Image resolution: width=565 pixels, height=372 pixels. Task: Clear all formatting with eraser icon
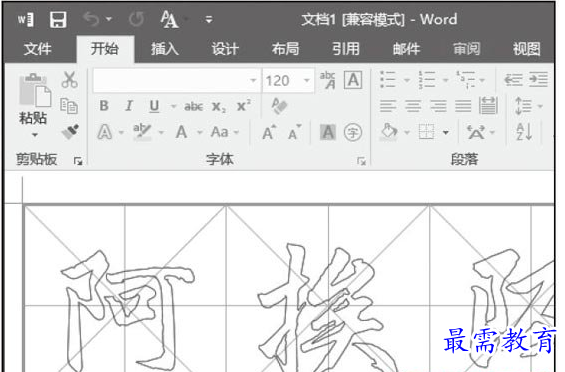(280, 106)
